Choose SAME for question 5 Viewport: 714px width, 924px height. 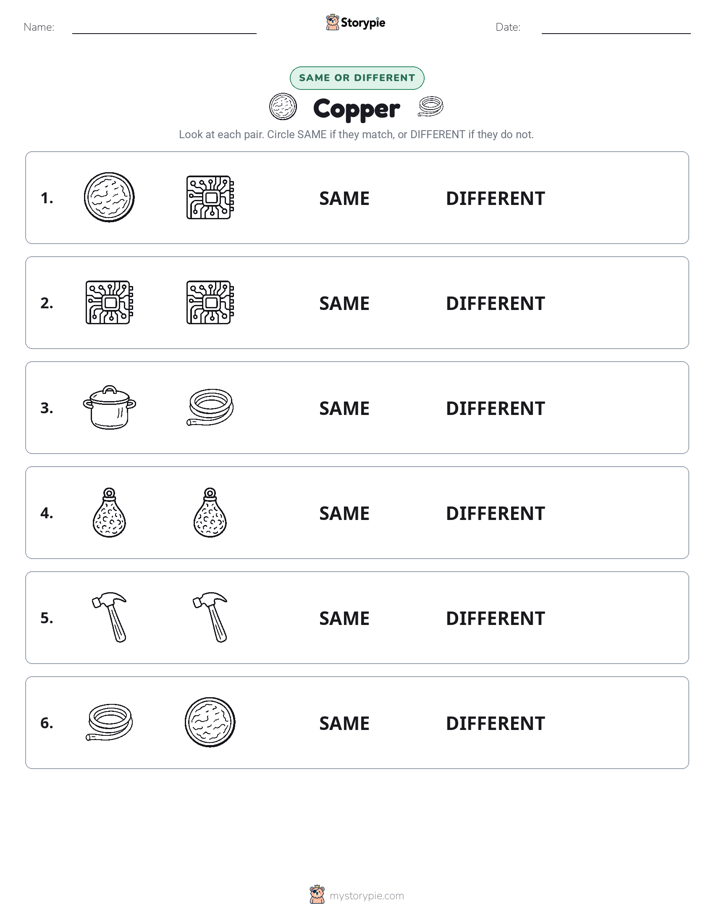[x=344, y=618]
